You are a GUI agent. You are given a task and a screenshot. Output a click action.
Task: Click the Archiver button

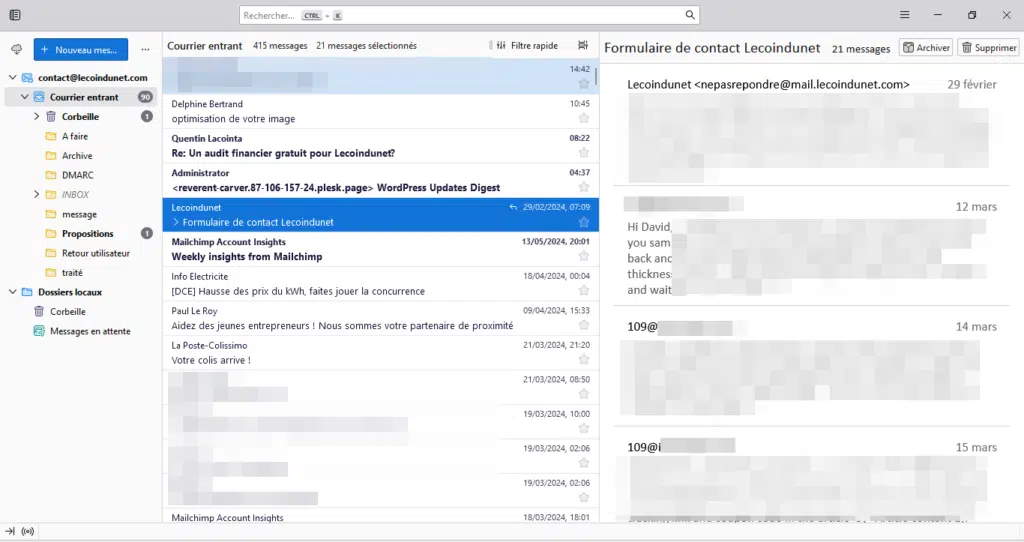926,48
